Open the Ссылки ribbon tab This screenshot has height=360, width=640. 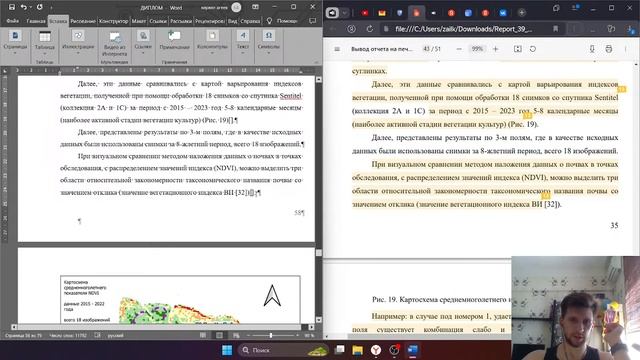click(158, 21)
